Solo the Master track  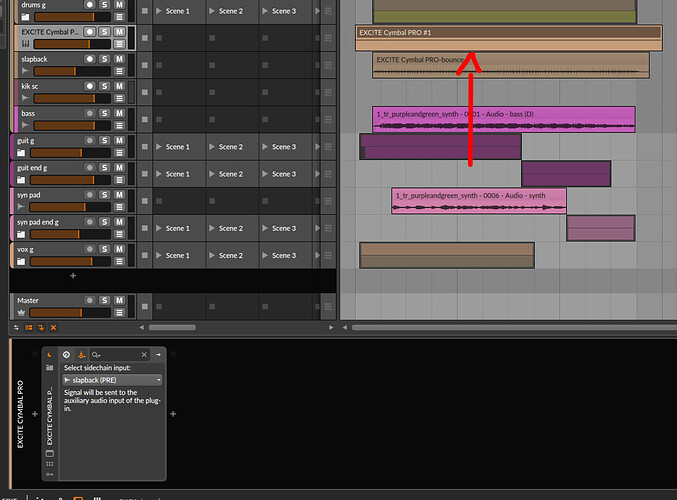pyautogui.click(x=104, y=300)
